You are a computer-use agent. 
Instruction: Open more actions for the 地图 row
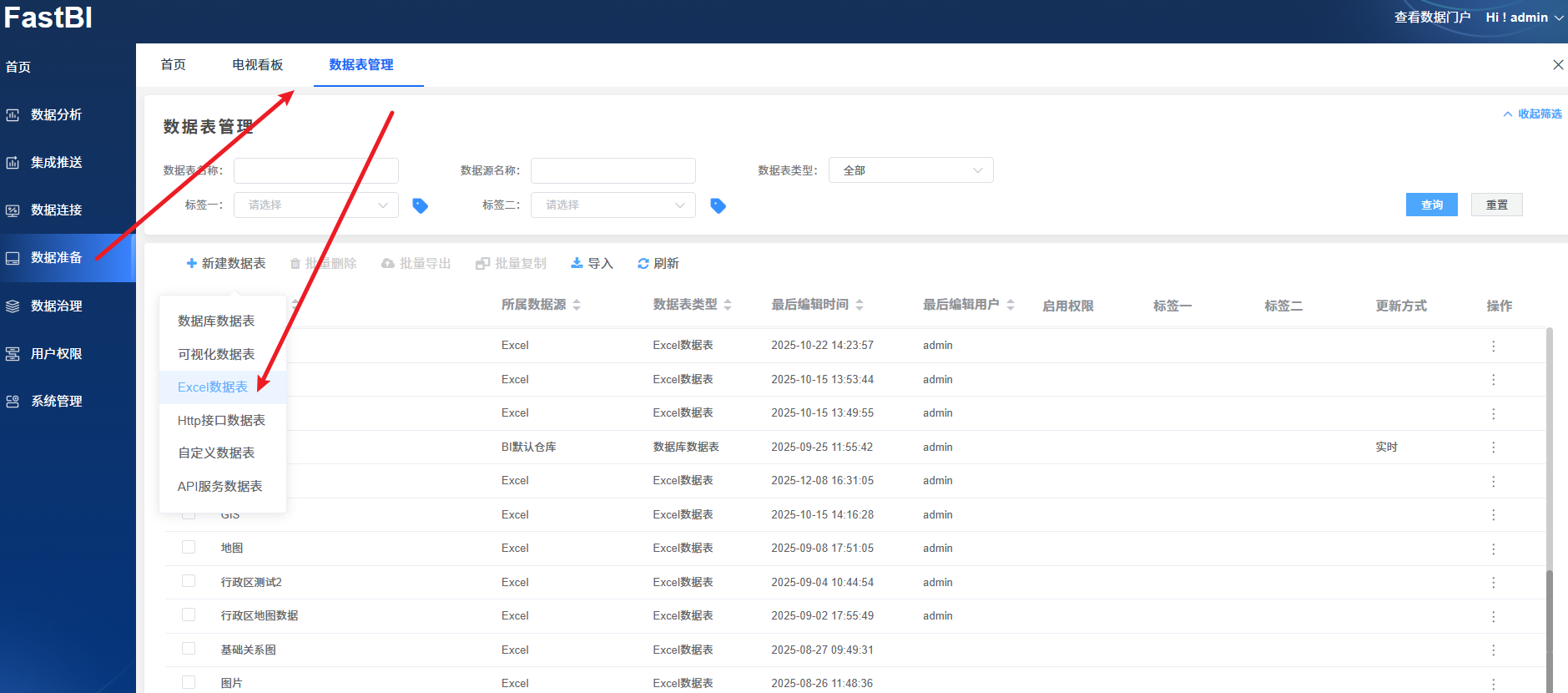[x=1493, y=549]
